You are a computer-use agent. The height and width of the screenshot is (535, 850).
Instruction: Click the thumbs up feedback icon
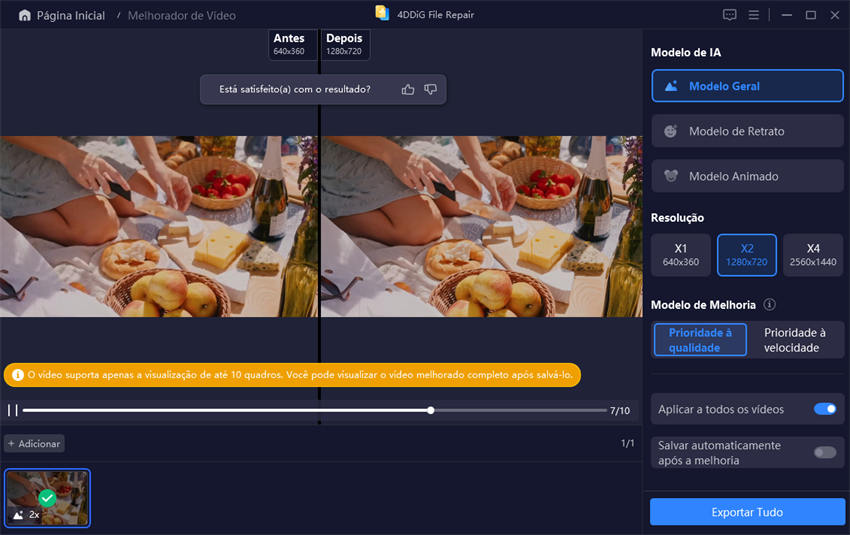click(x=408, y=89)
